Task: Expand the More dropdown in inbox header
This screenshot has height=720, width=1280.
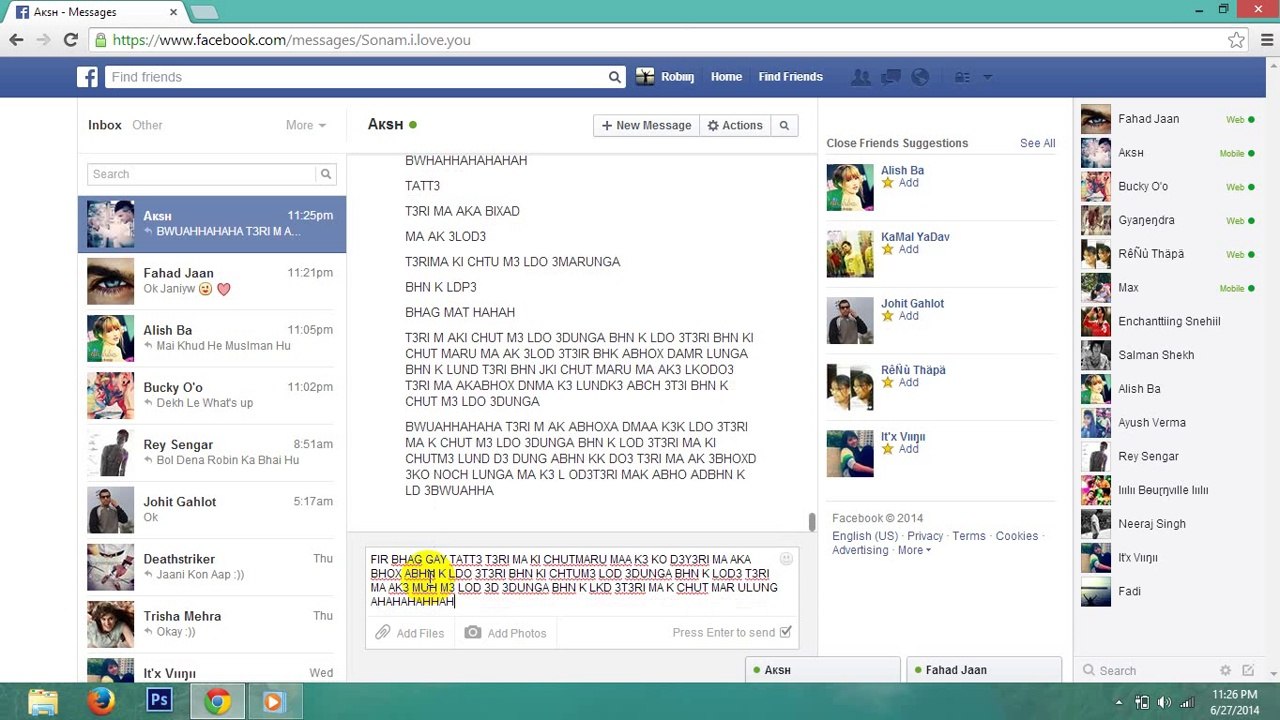Action: click(306, 125)
